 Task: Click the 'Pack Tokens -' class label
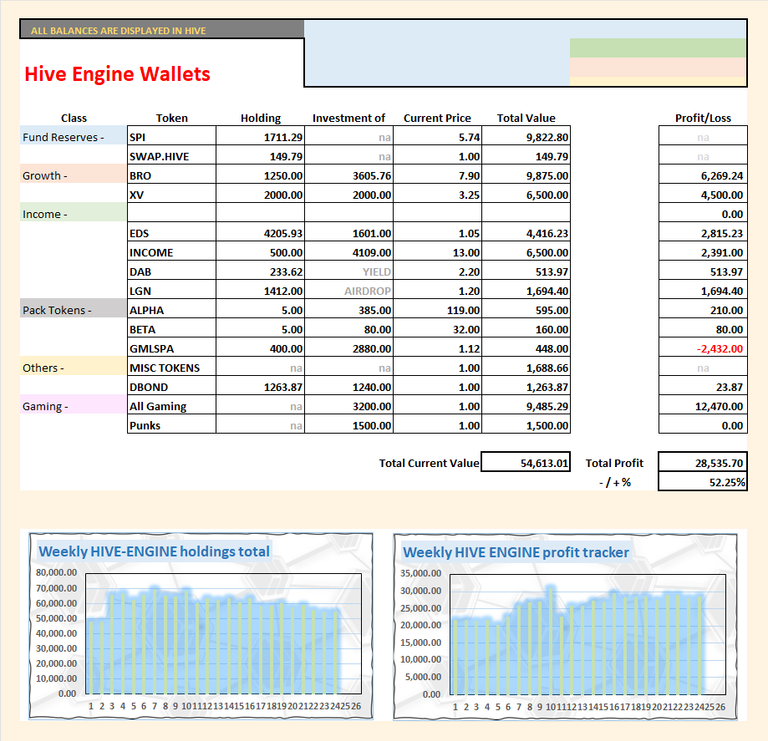click(x=73, y=309)
